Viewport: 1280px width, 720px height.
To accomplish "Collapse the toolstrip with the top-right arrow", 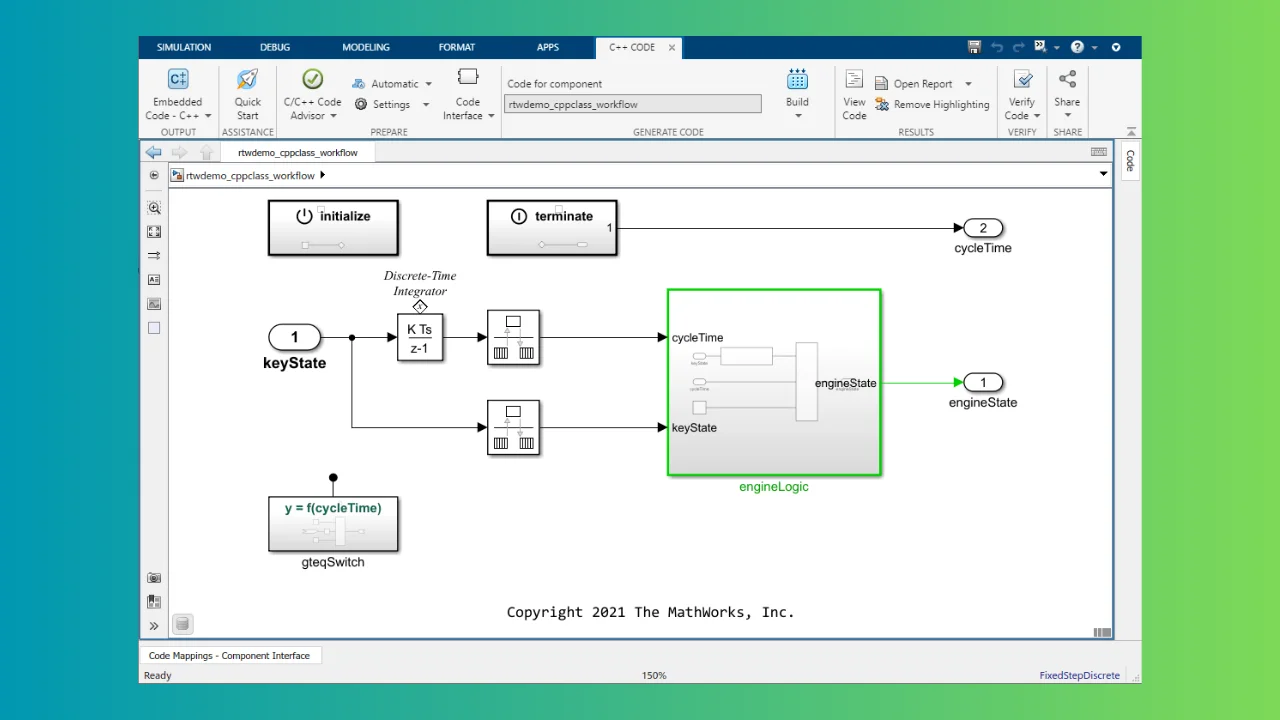I will click(x=1131, y=131).
